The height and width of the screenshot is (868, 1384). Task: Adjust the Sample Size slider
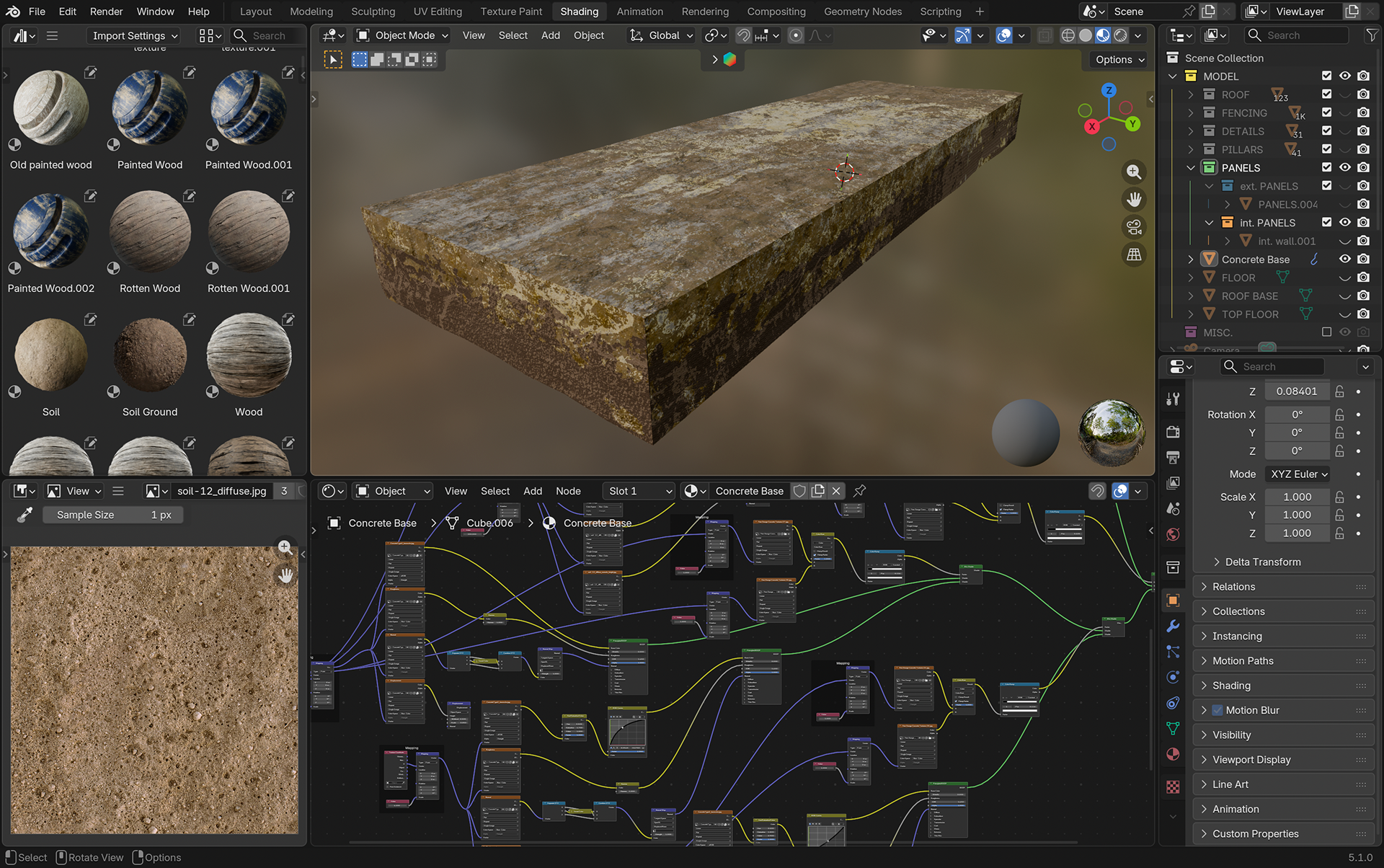[113, 515]
